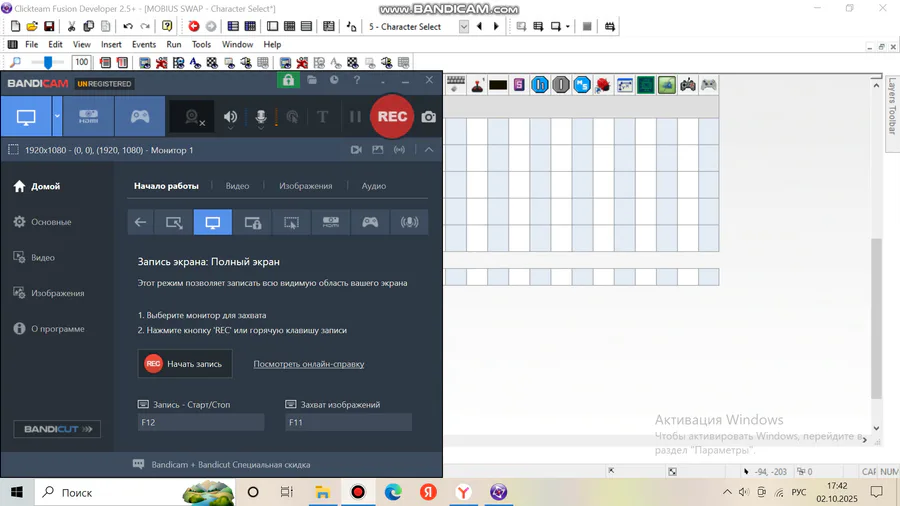Viewport: 900px width, 506px height.
Task: Switch to the Аудио tab
Action: coord(374,186)
